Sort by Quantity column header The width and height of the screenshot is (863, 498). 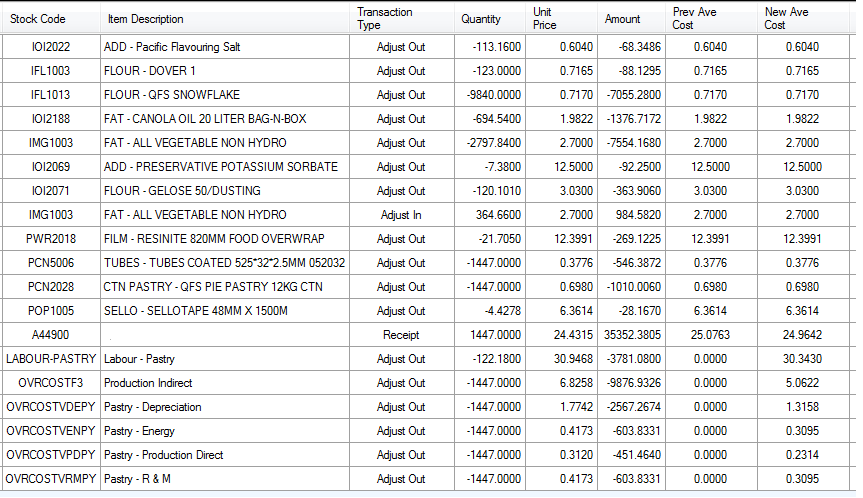(490, 19)
